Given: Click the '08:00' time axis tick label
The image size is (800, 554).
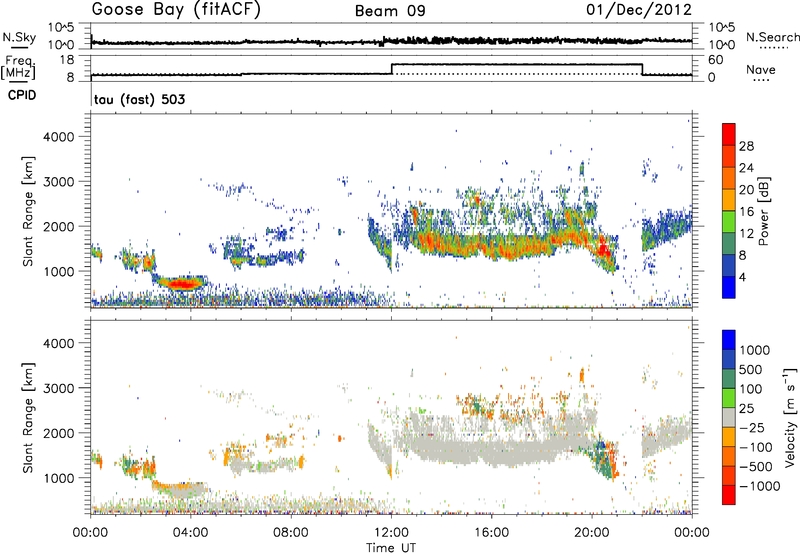Looking at the screenshot, I should pyautogui.click(x=290, y=533).
